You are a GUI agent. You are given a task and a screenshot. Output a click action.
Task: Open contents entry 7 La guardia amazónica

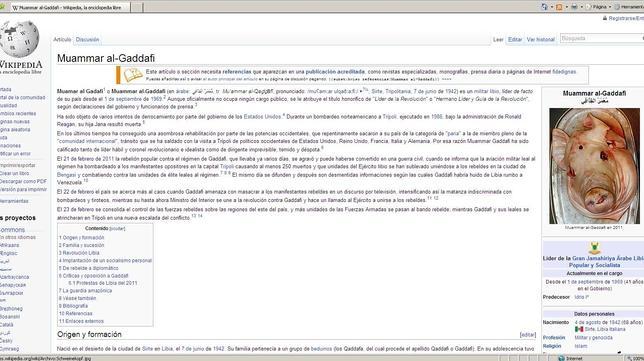pyautogui.click(x=85, y=290)
